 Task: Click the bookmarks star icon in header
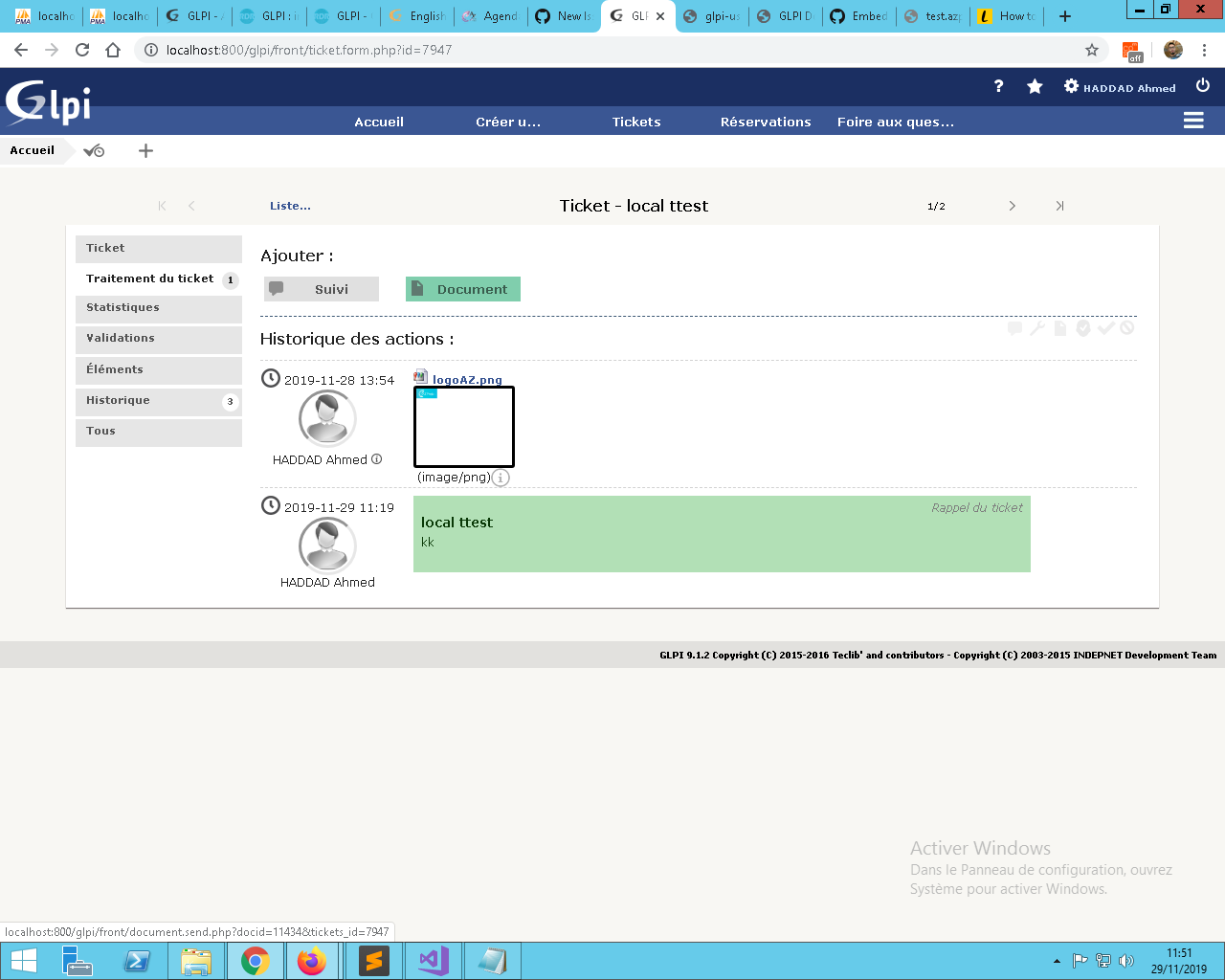pos(1035,86)
